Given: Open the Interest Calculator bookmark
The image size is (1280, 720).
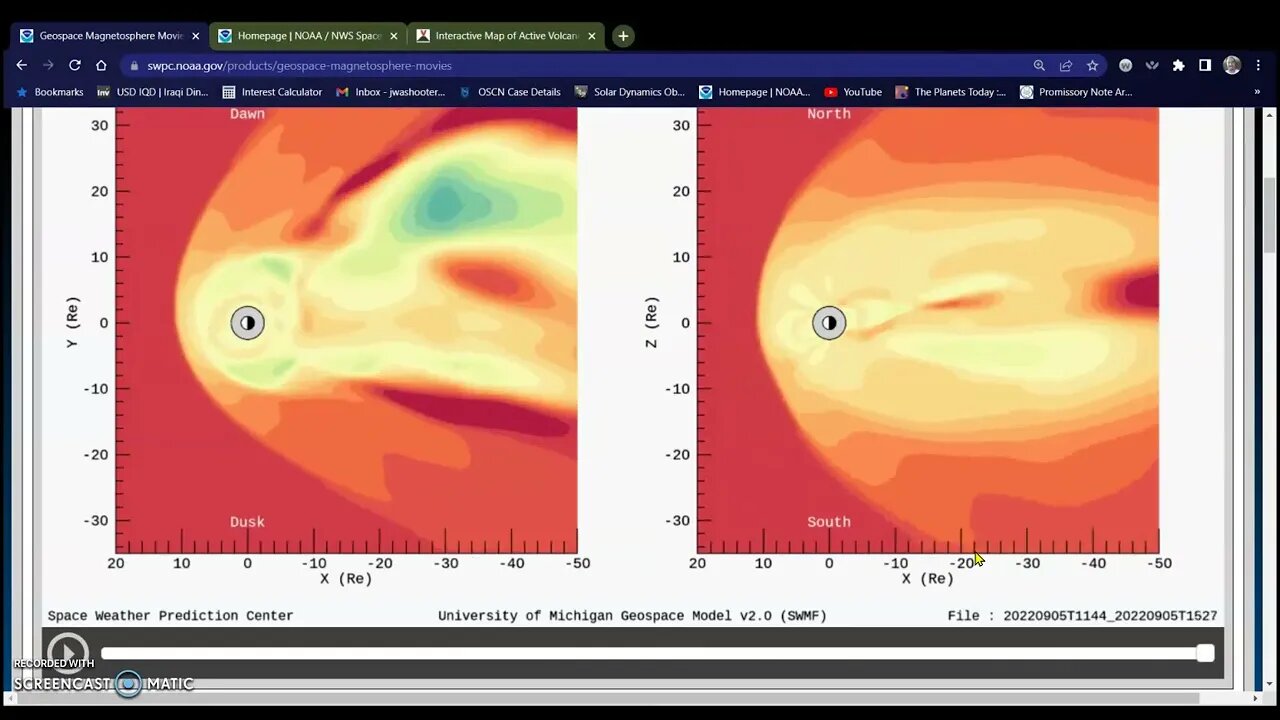Looking at the screenshot, I should pyautogui.click(x=272, y=92).
